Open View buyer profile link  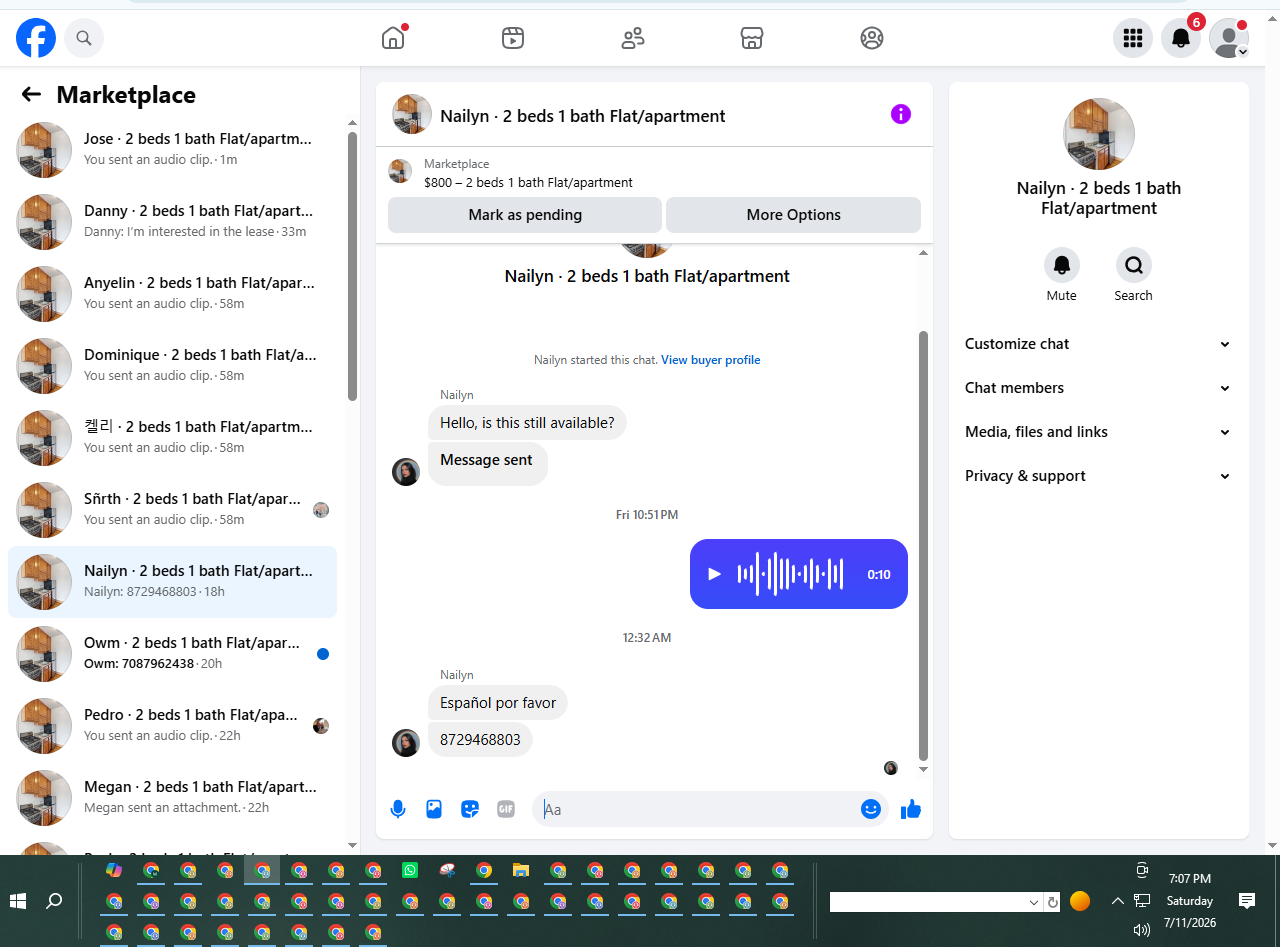point(711,360)
